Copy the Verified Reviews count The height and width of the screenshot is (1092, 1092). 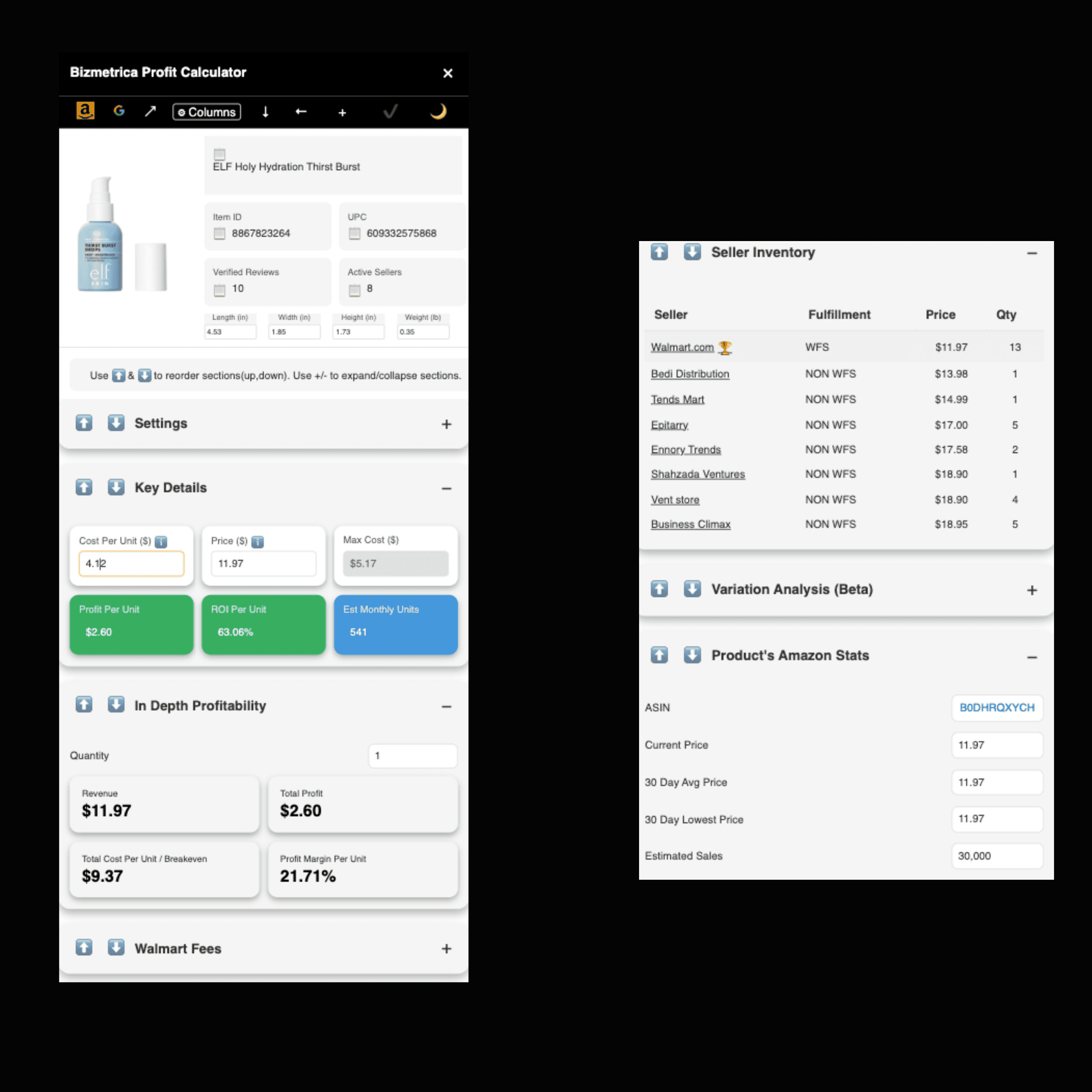219,290
